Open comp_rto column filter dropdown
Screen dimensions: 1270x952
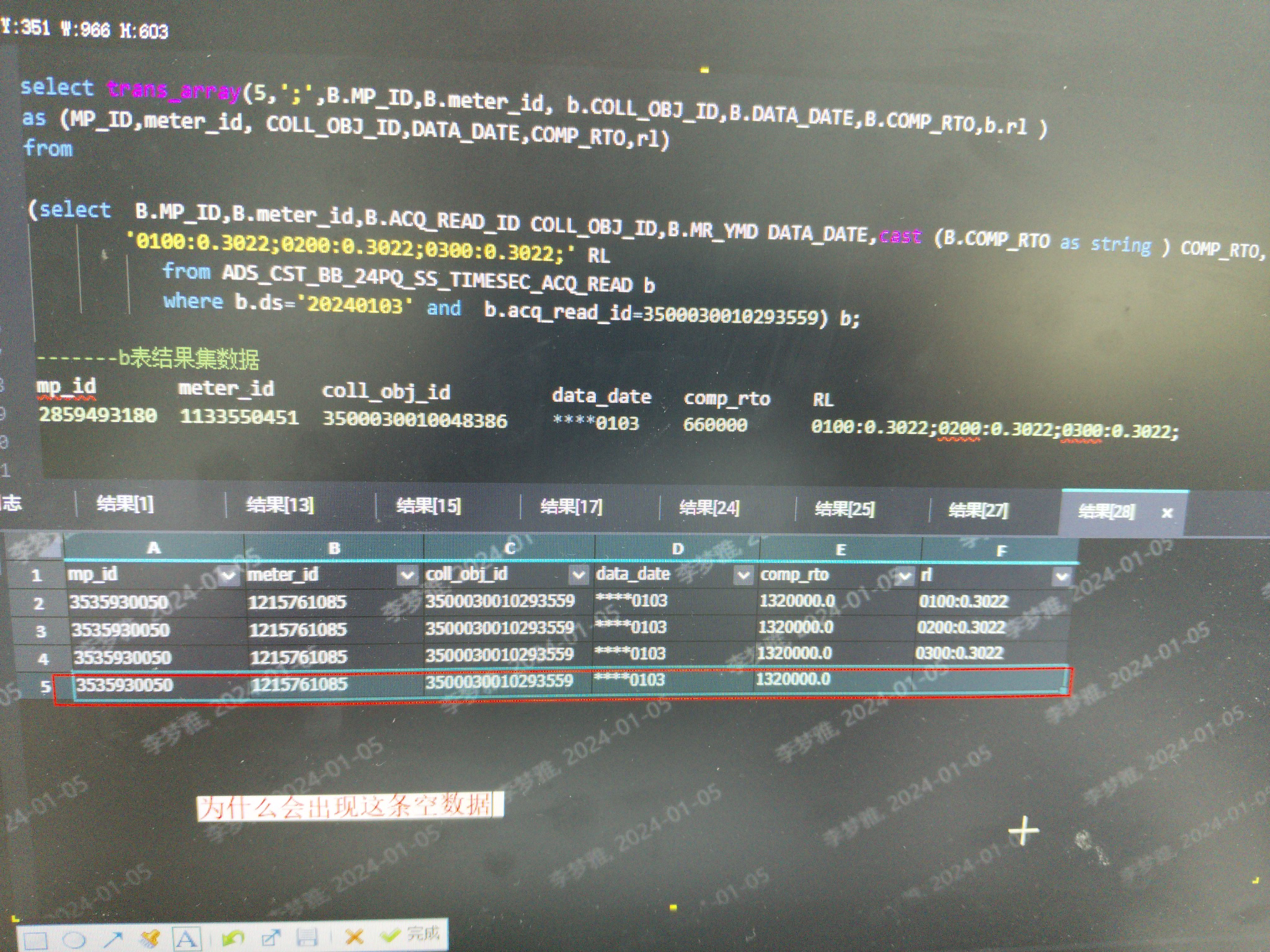click(x=905, y=576)
